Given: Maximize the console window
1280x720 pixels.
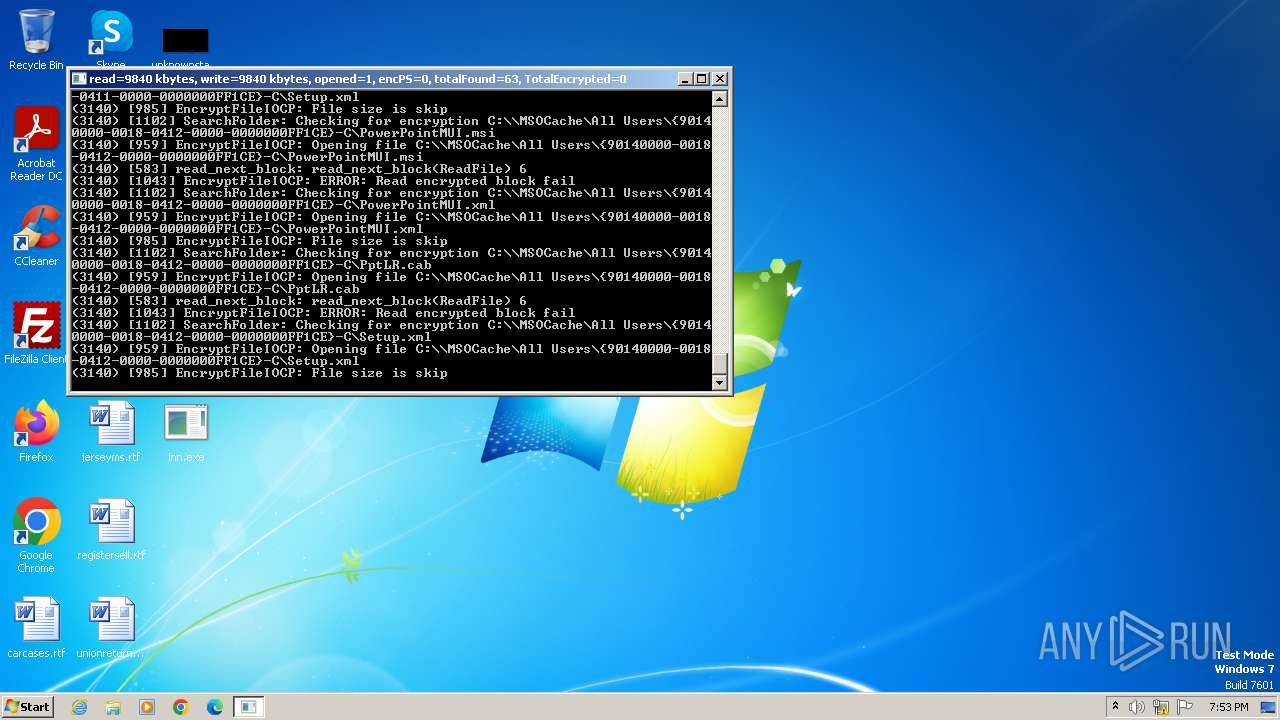Looking at the screenshot, I should coord(702,79).
